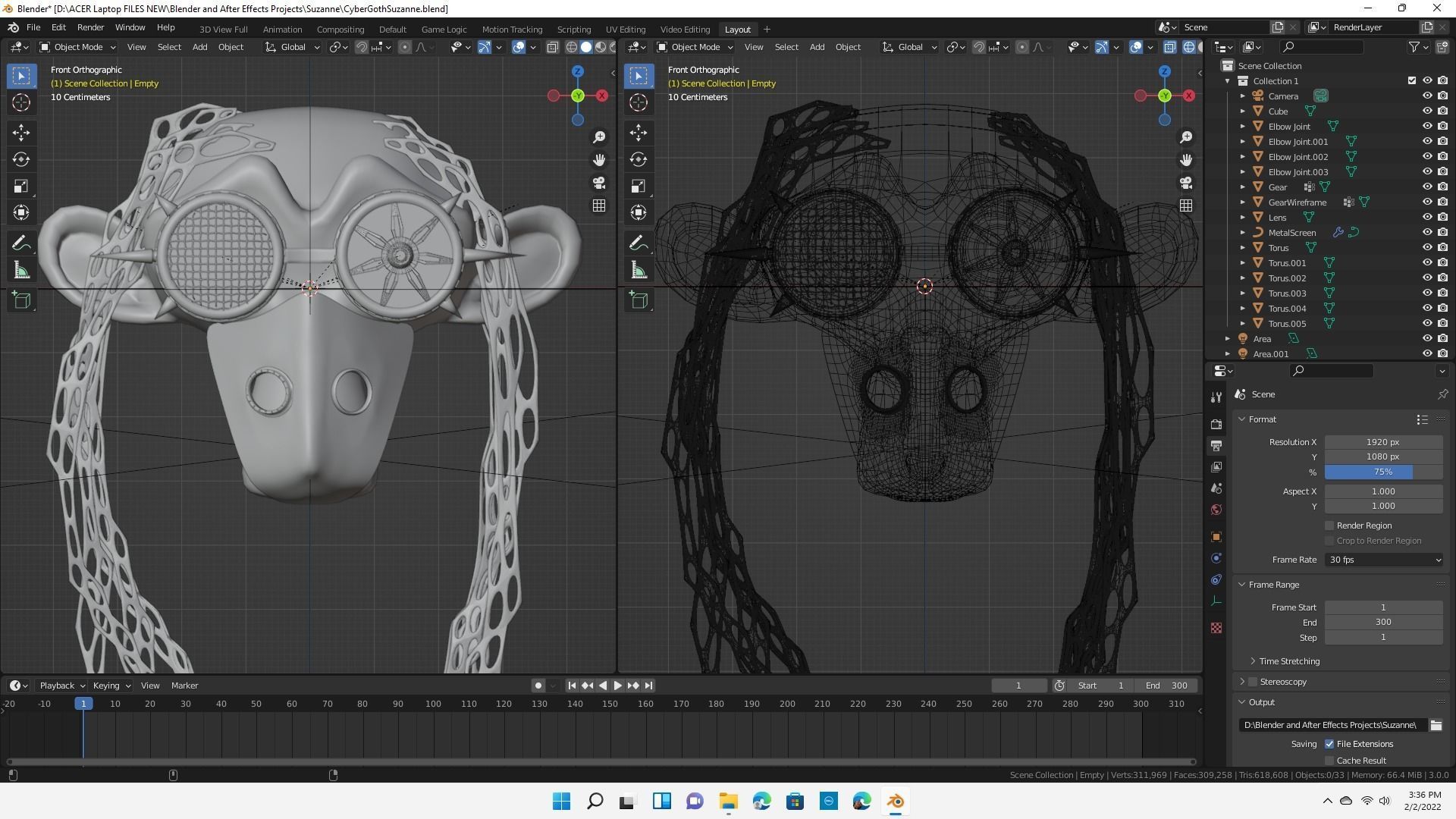This screenshot has width=1456, height=819.
Task: Click the Frame End 300 field
Action: pos(1384,622)
